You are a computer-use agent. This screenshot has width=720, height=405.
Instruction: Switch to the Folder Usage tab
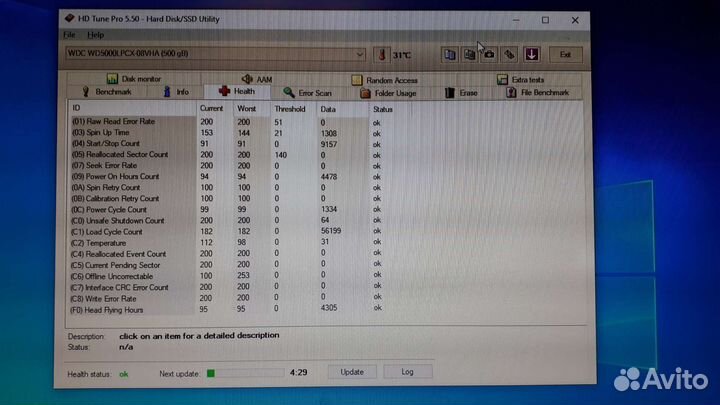click(x=388, y=93)
